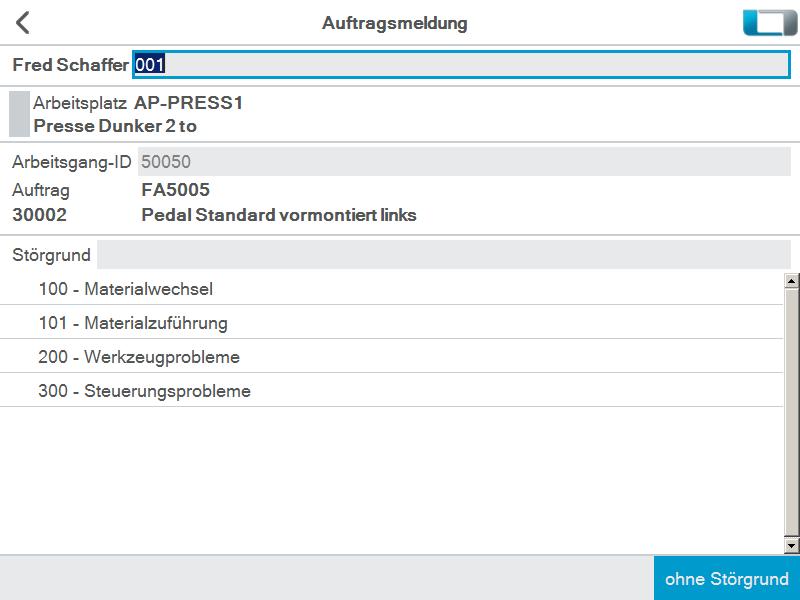Screen dimensions: 800x600
Task: Click the Auftragsmeldung title
Action: click(395, 23)
